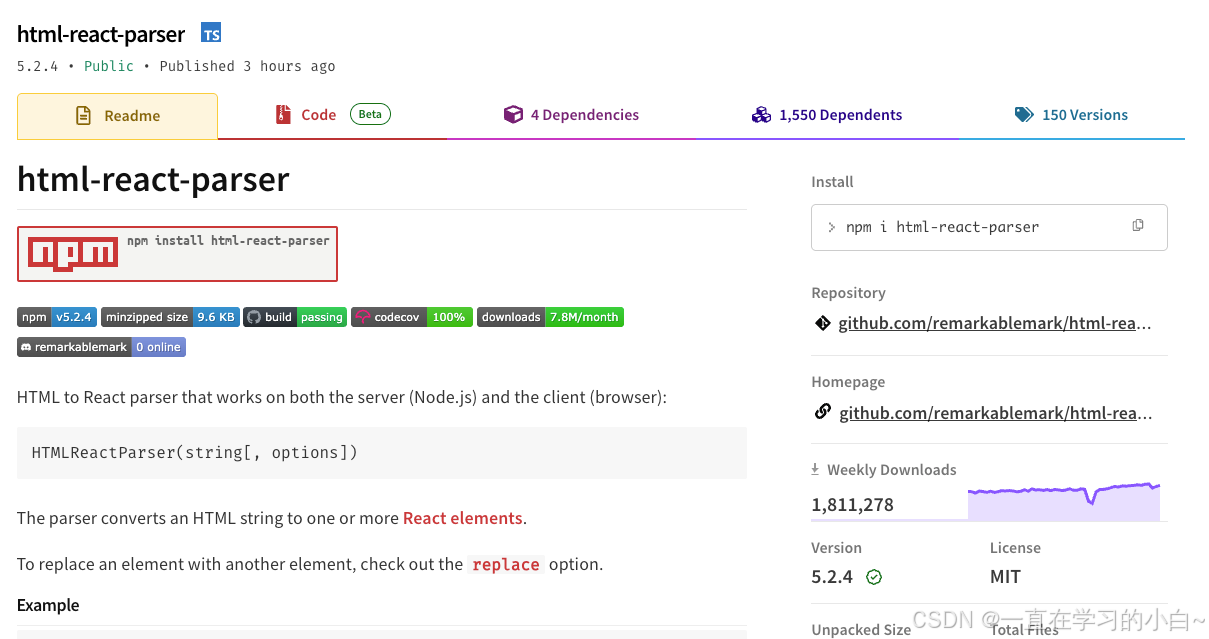Switch to the Code Beta tab
1209x639 pixels.
[x=332, y=115]
